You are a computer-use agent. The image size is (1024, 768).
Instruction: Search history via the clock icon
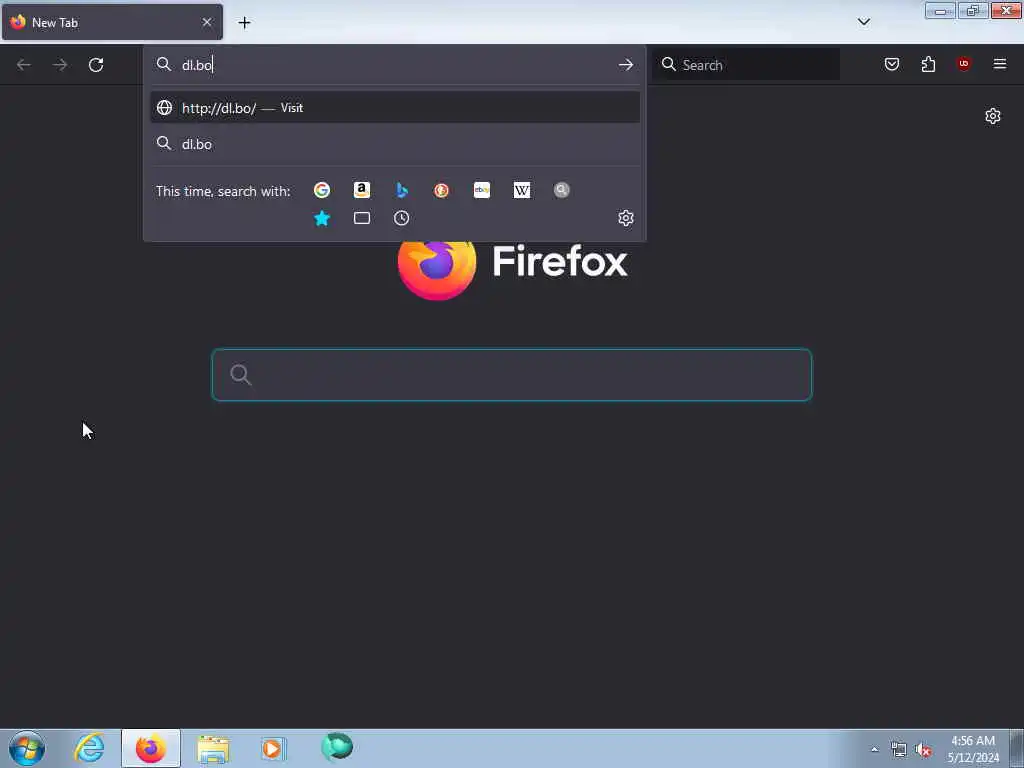coord(402,218)
